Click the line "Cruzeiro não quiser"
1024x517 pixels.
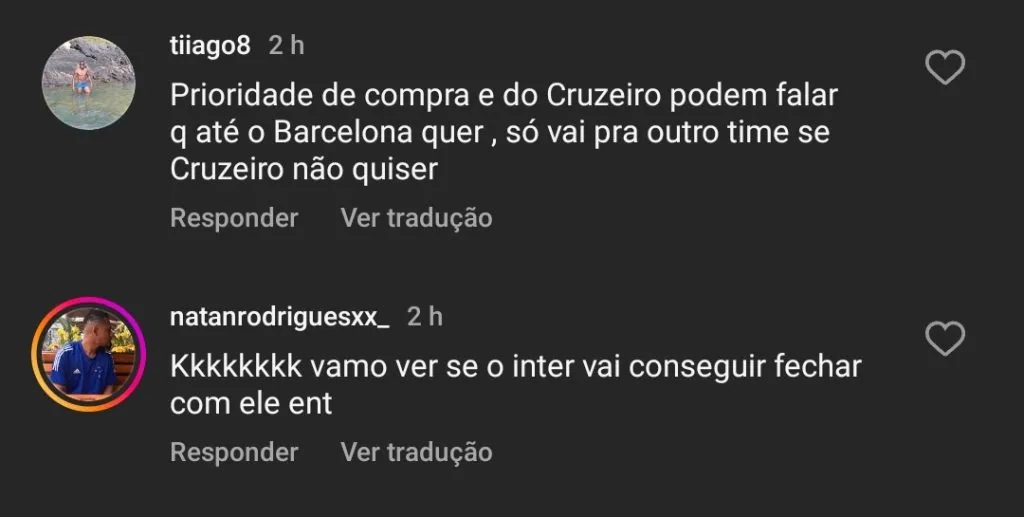click(x=304, y=169)
